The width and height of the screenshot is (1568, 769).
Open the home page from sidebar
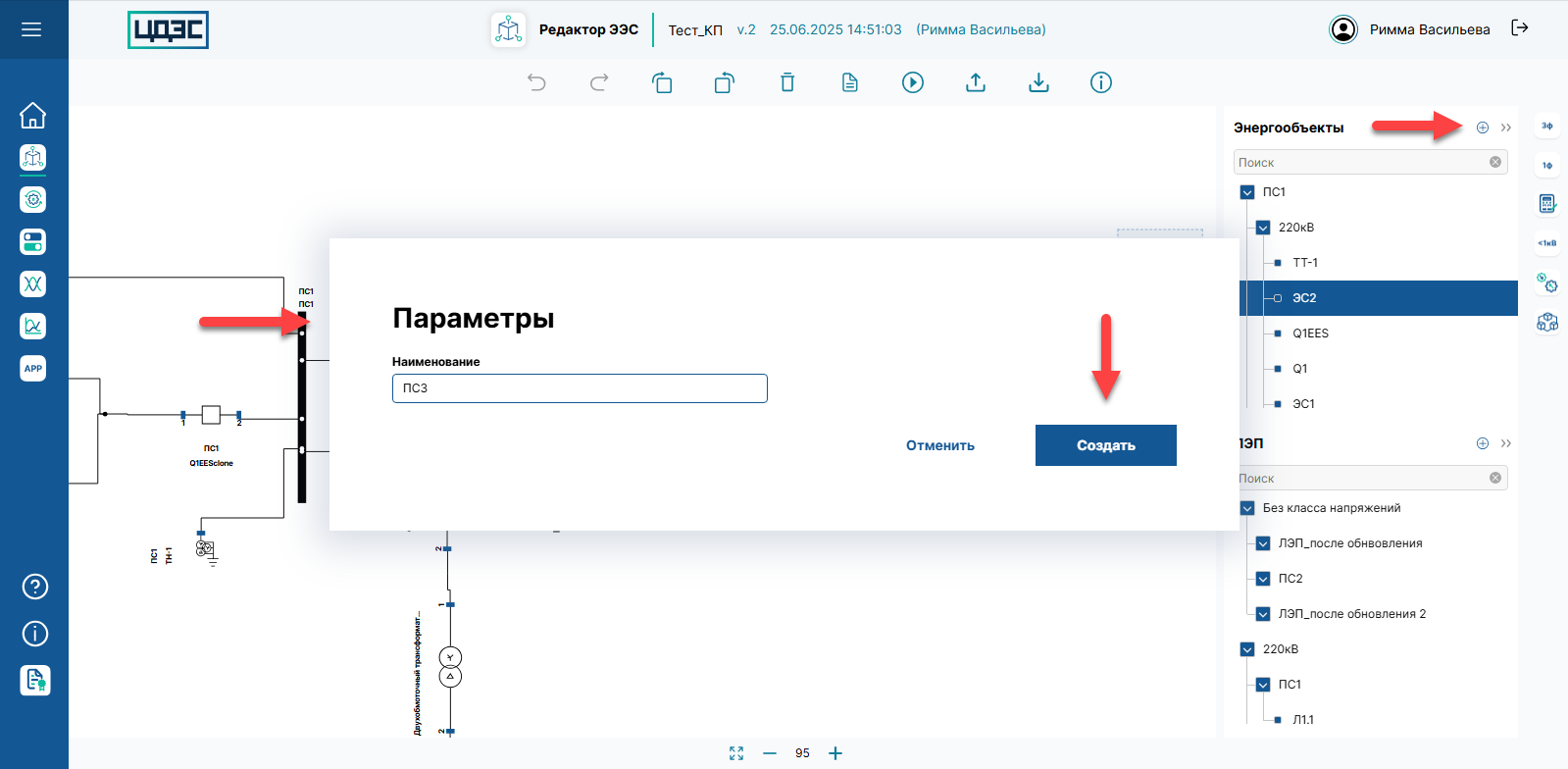pos(33,116)
